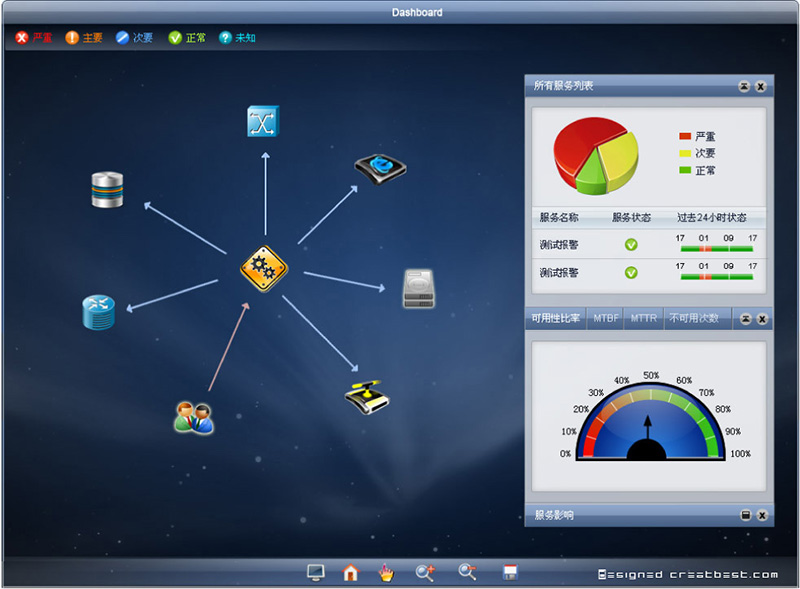The width and height of the screenshot is (800, 589).
Task: Click the central gear service node
Action: (x=264, y=268)
